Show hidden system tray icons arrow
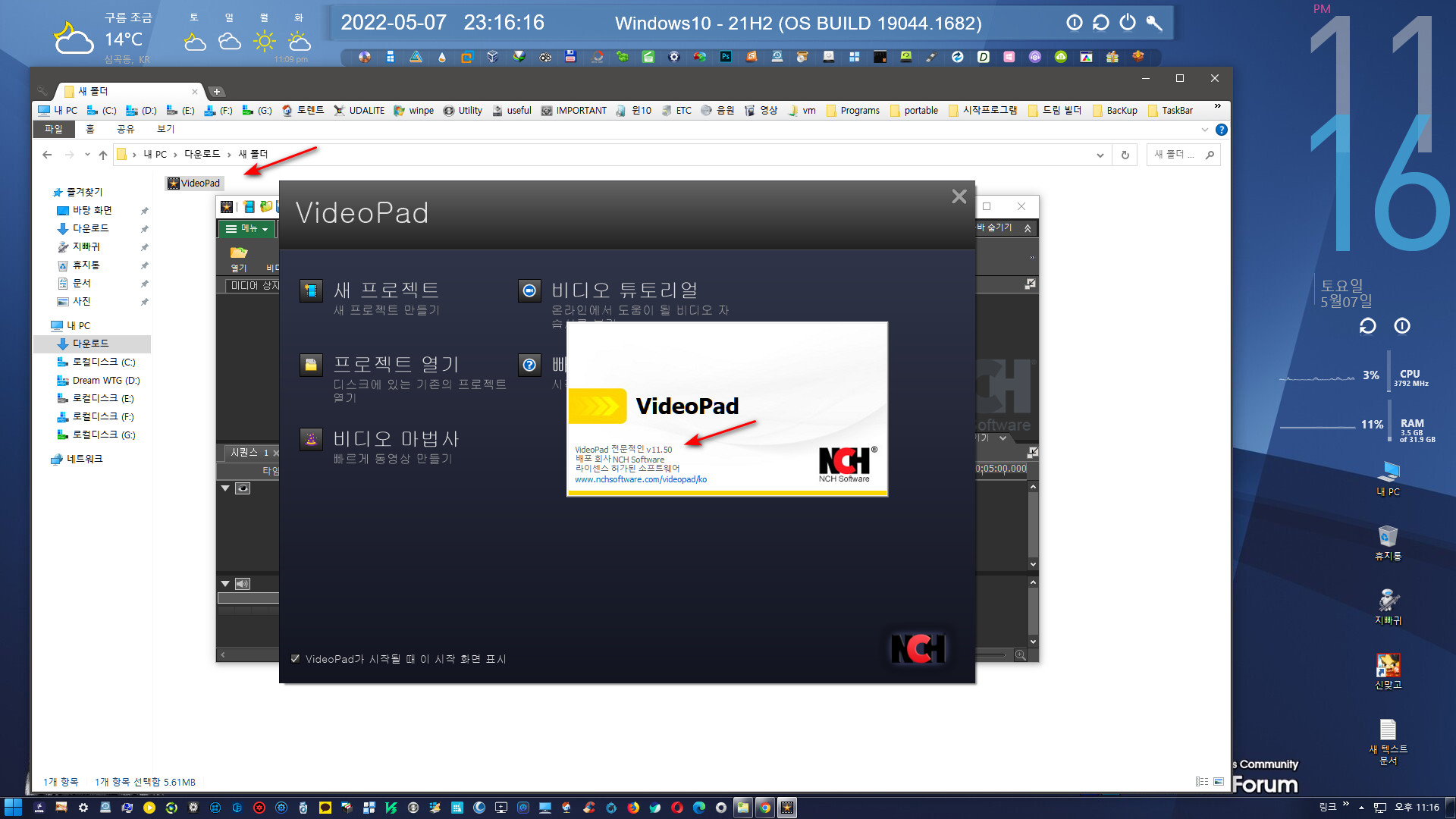 coord(1362,808)
